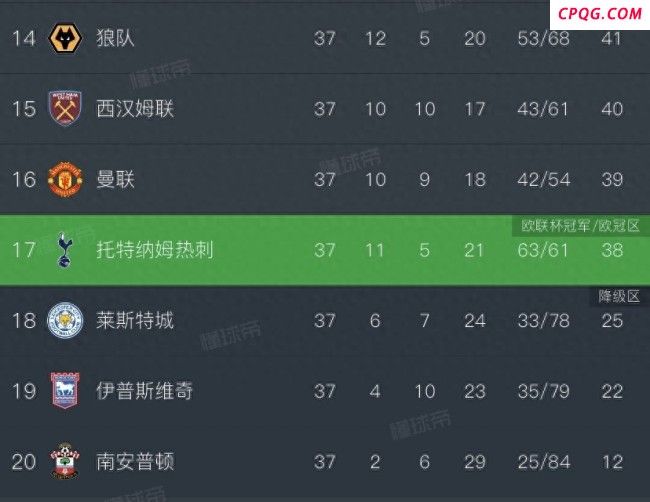Click Tottenham's 63/61 goals figure

(543, 250)
